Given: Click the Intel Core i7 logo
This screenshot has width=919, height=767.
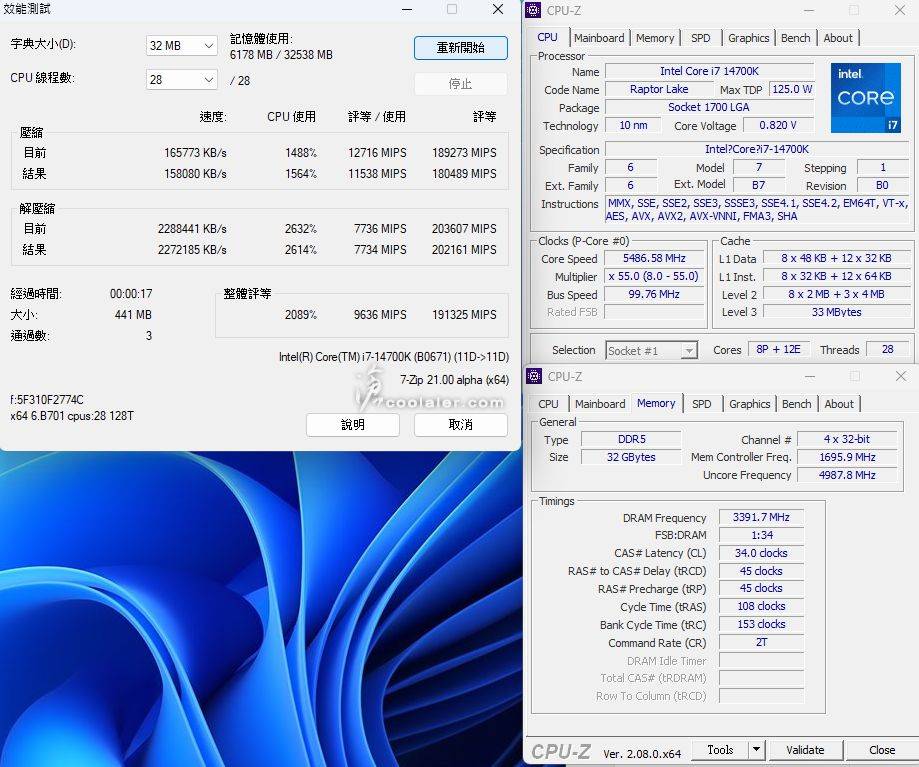Looking at the screenshot, I should 866,98.
